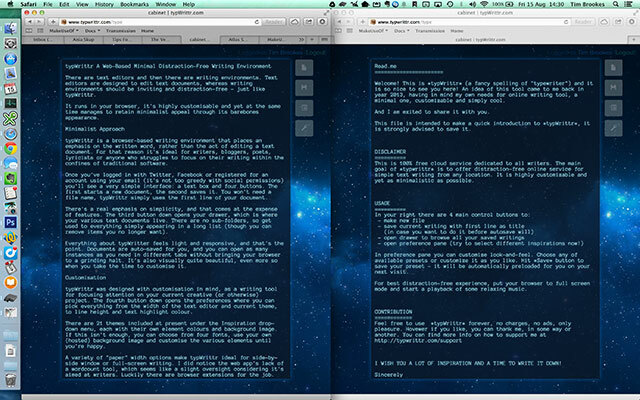Click Reader button in left Safari window
This screenshot has width=640, height=400.
(x=273, y=22)
